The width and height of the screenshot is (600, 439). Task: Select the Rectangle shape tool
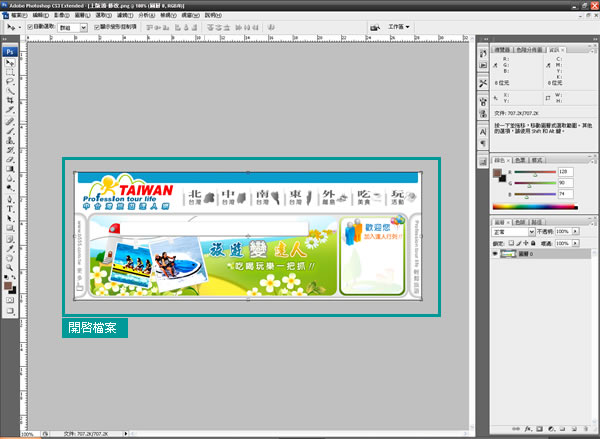[10, 228]
